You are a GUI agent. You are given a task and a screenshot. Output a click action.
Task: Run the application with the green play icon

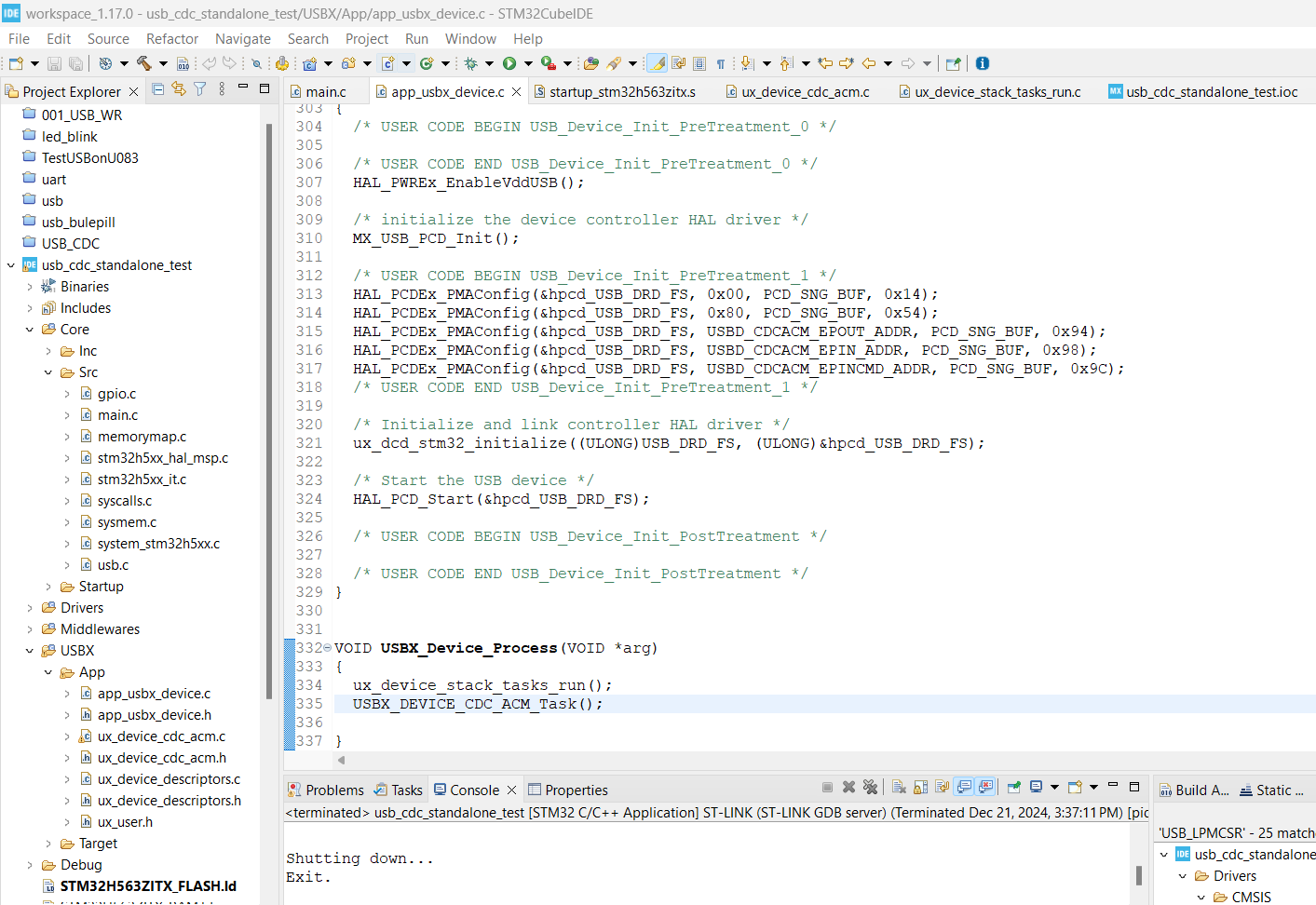click(509, 63)
